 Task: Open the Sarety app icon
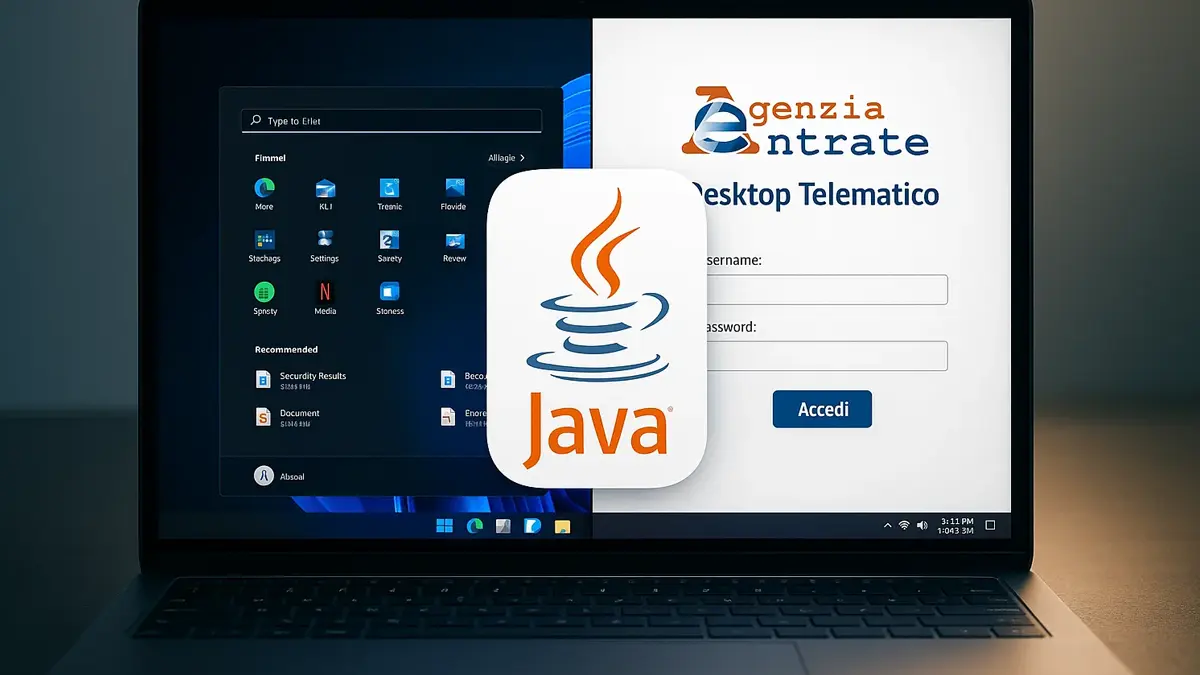(x=390, y=240)
